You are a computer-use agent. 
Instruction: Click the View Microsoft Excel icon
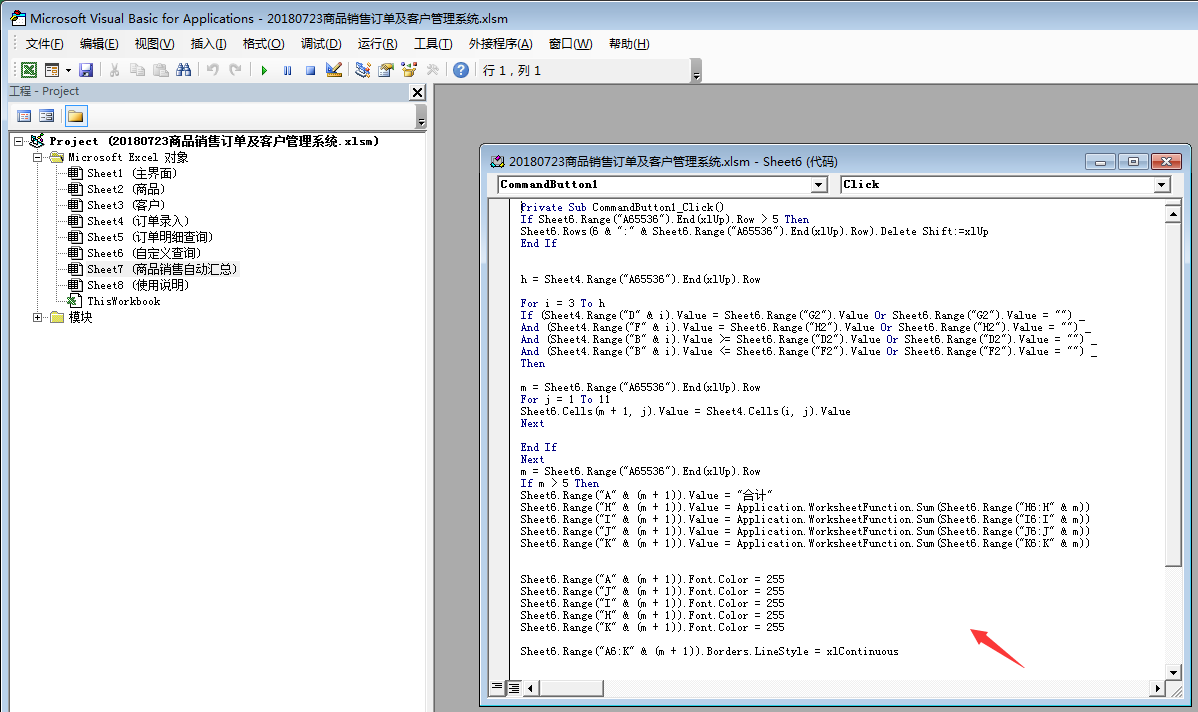point(29,70)
